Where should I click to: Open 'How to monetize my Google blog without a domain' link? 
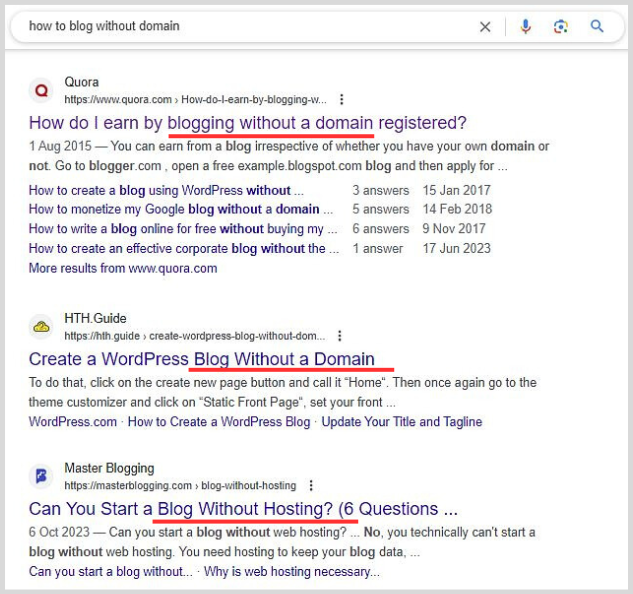click(x=181, y=209)
